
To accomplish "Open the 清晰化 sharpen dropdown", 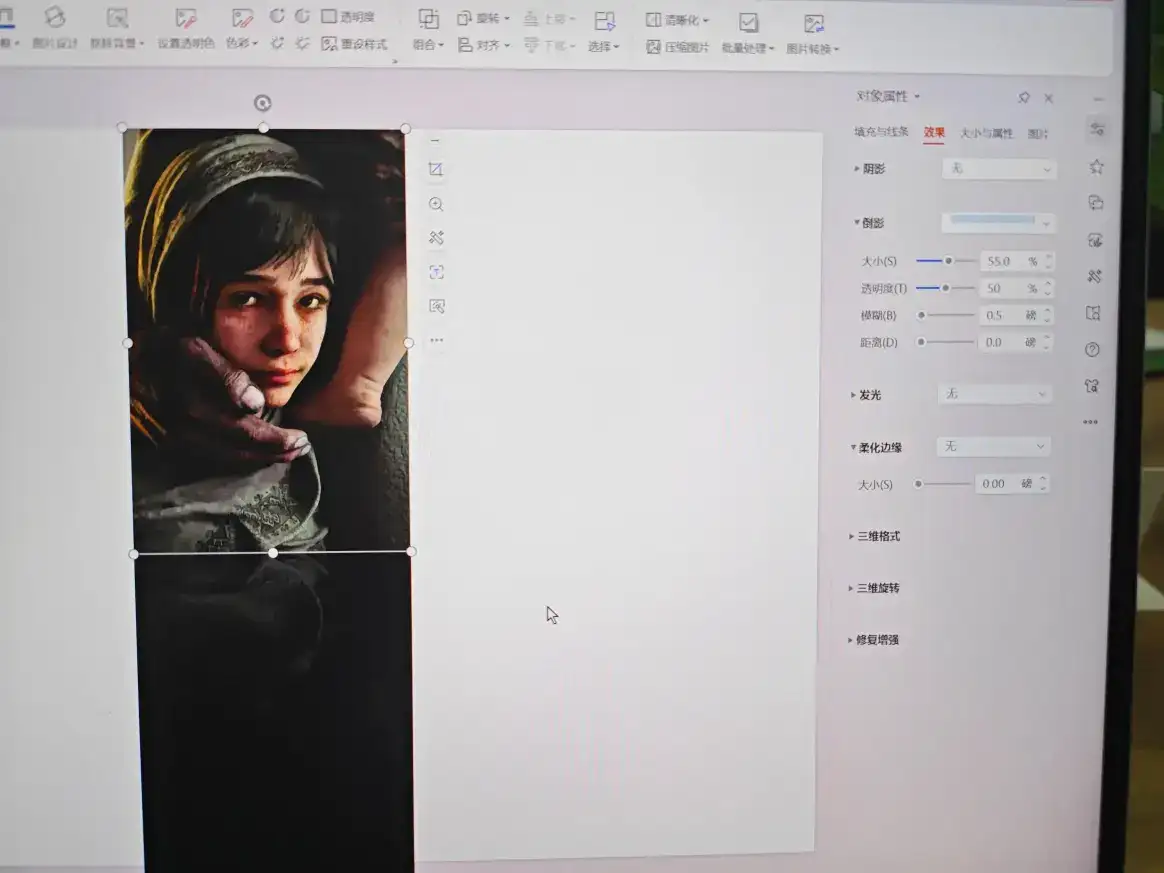I will click(677, 20).
